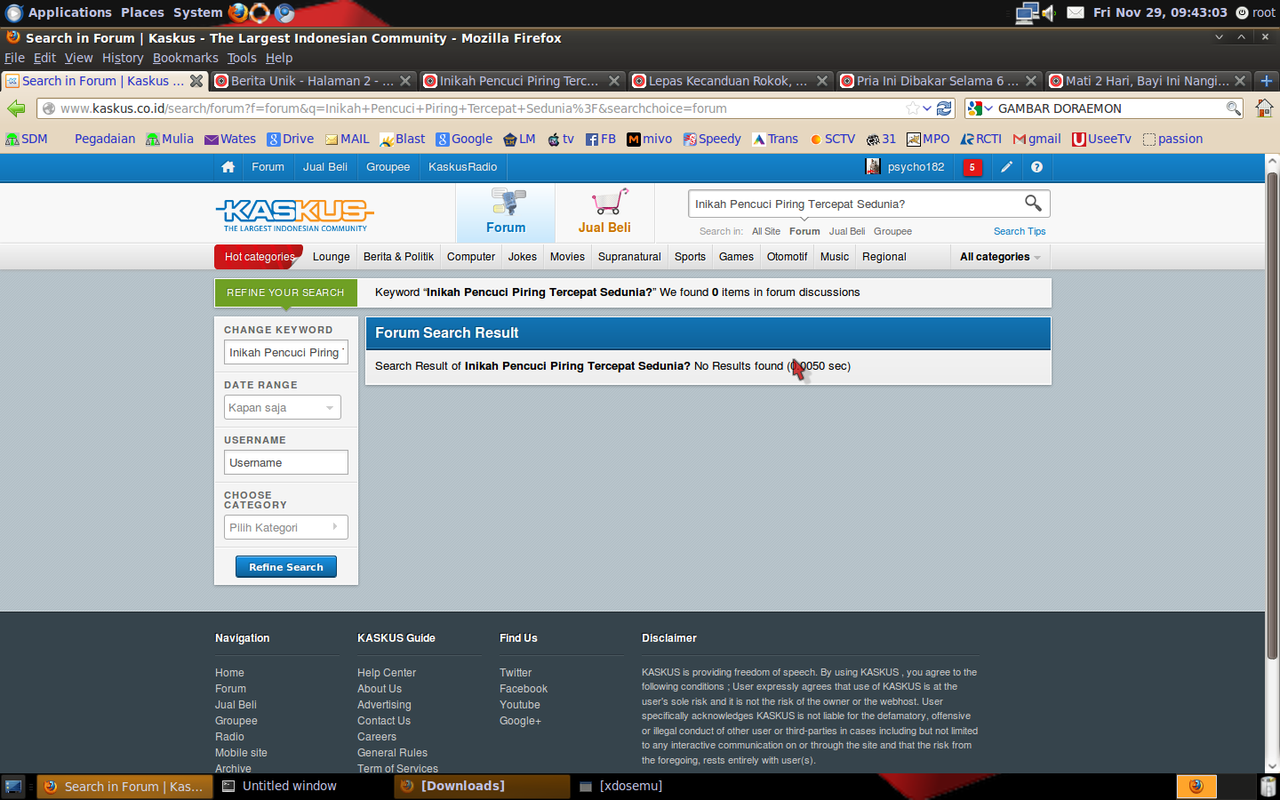Open the mivo bookmark

point(650,139)
